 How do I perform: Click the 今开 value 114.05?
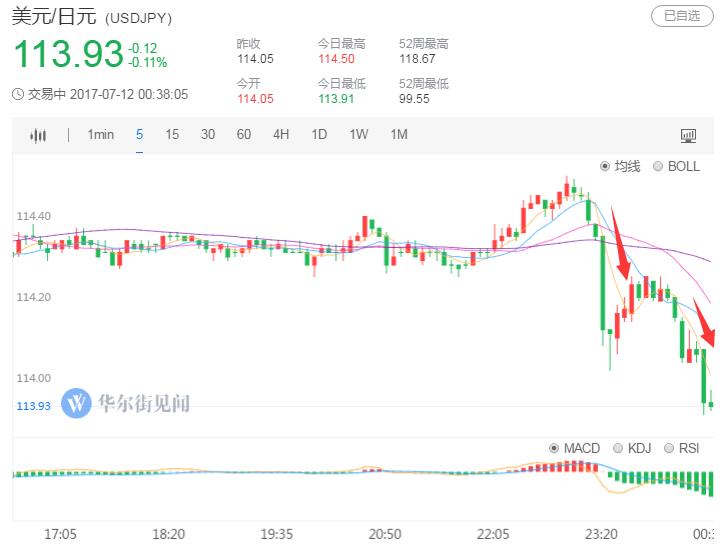tap(255, 99)
